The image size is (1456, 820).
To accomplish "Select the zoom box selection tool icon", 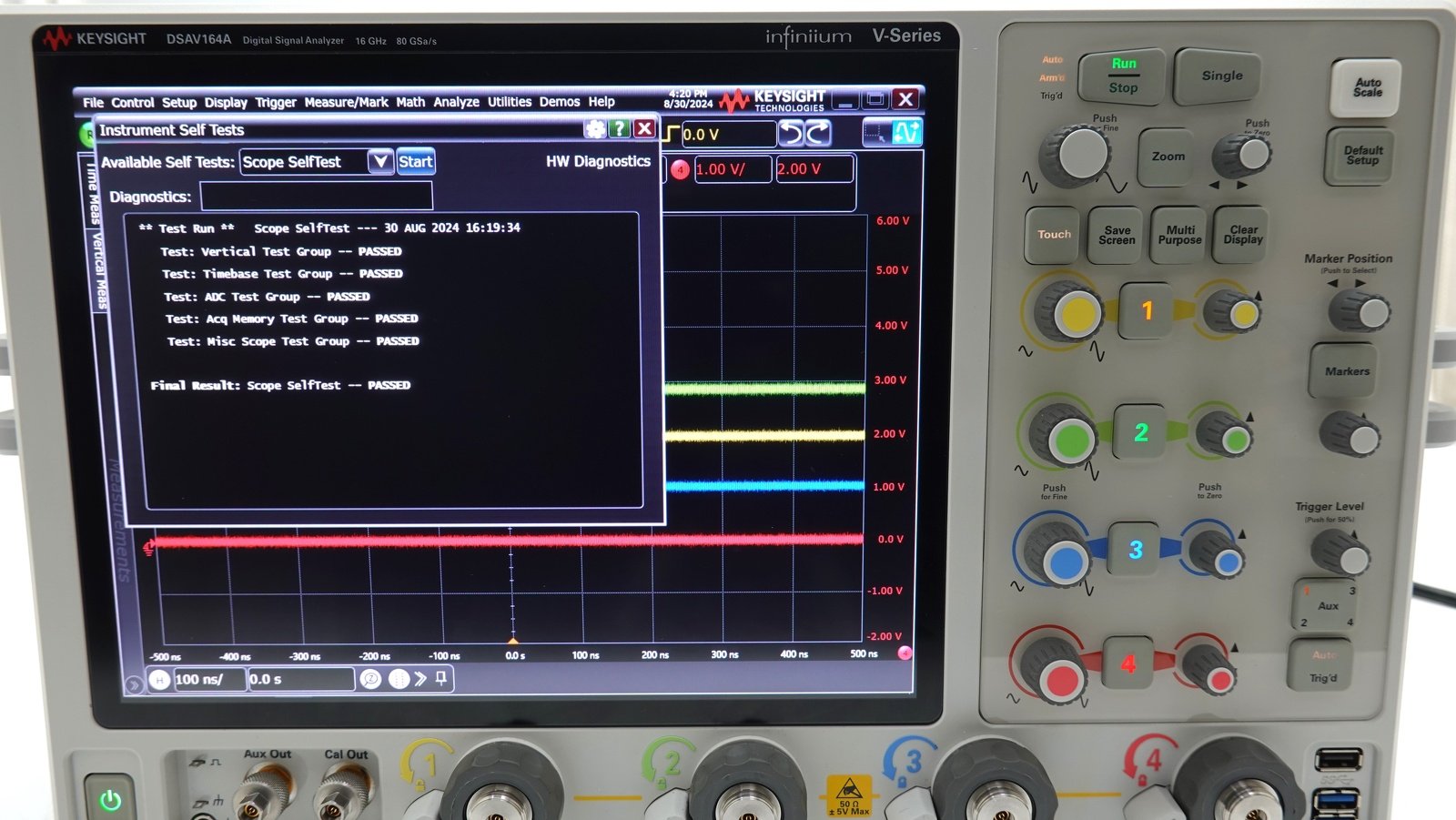I will 876,134.
